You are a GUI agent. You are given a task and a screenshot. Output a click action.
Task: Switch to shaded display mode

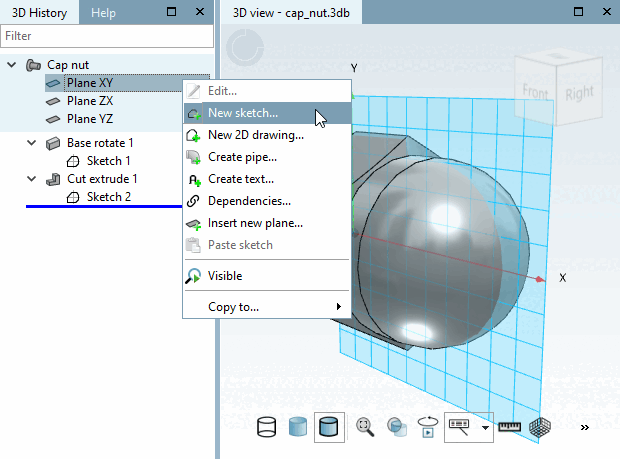pyautogui.click(x=298, y=427)
